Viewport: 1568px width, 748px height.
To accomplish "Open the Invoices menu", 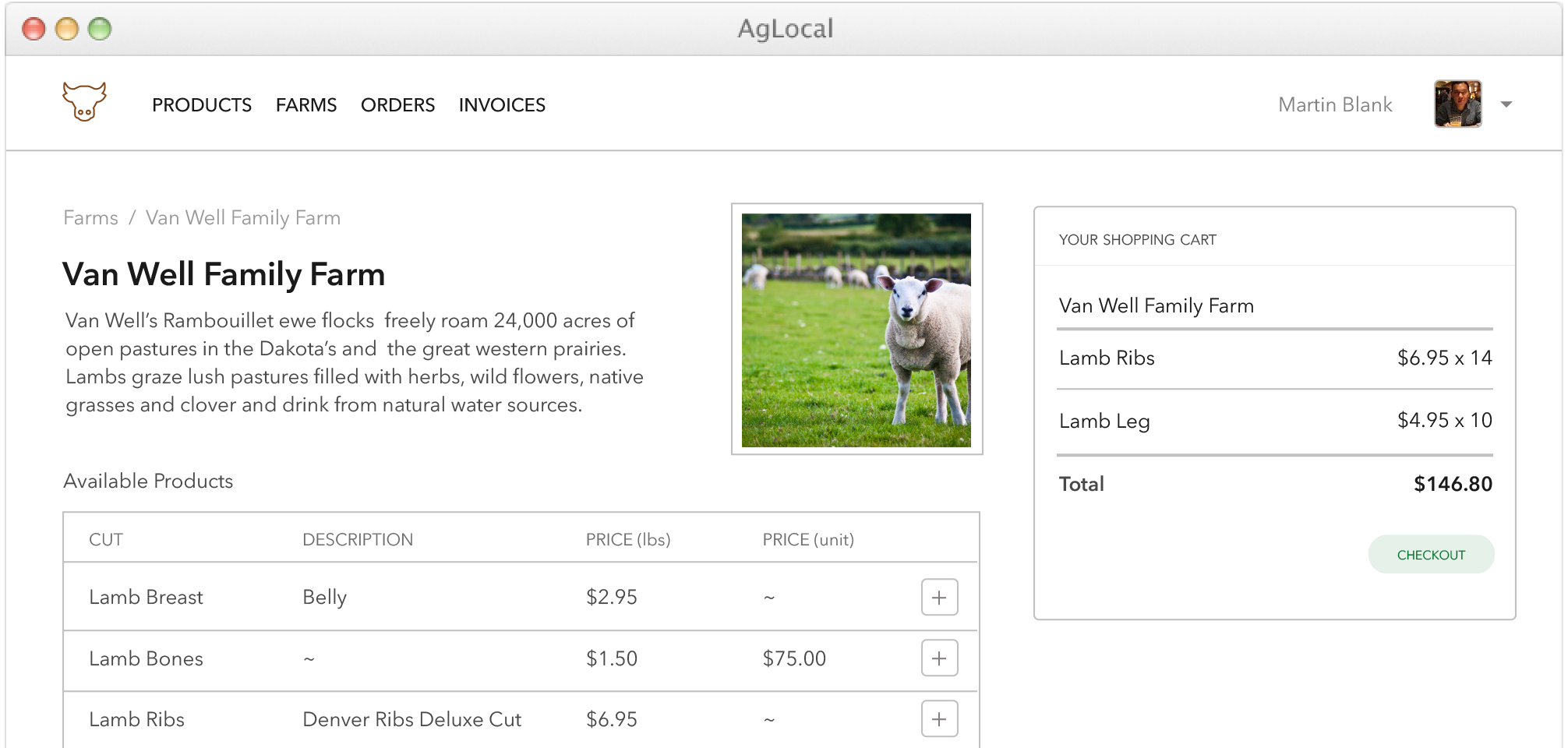I will pyautogui.click(x=502, y=105).
